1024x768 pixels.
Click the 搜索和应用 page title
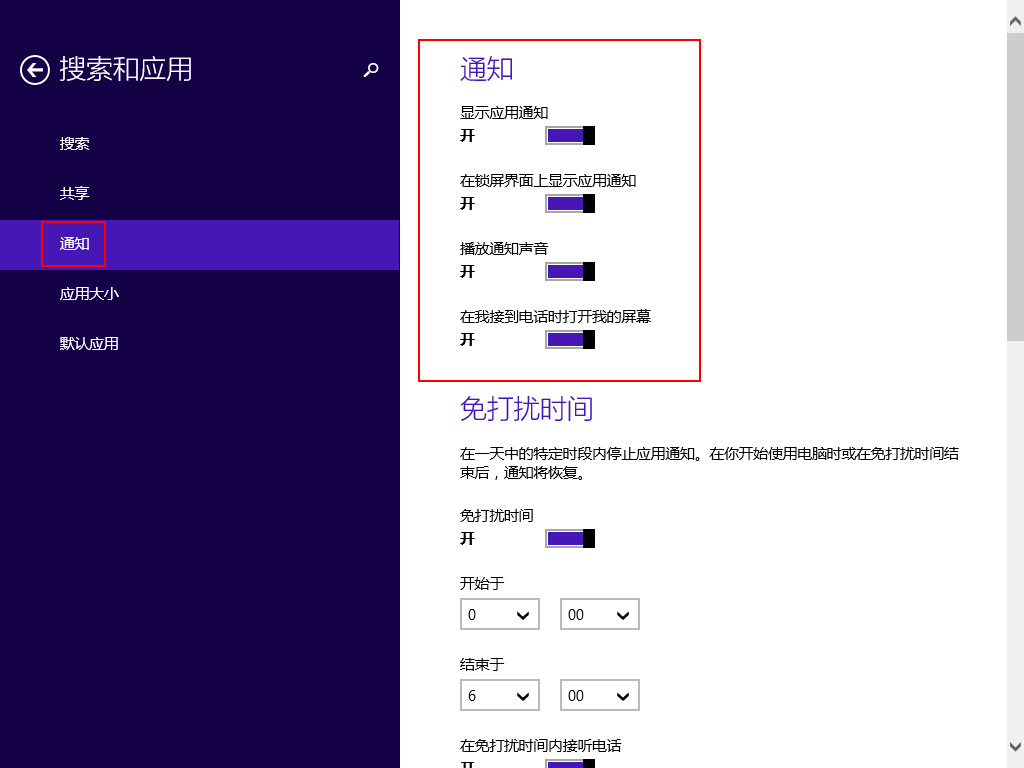pos(125,69)
